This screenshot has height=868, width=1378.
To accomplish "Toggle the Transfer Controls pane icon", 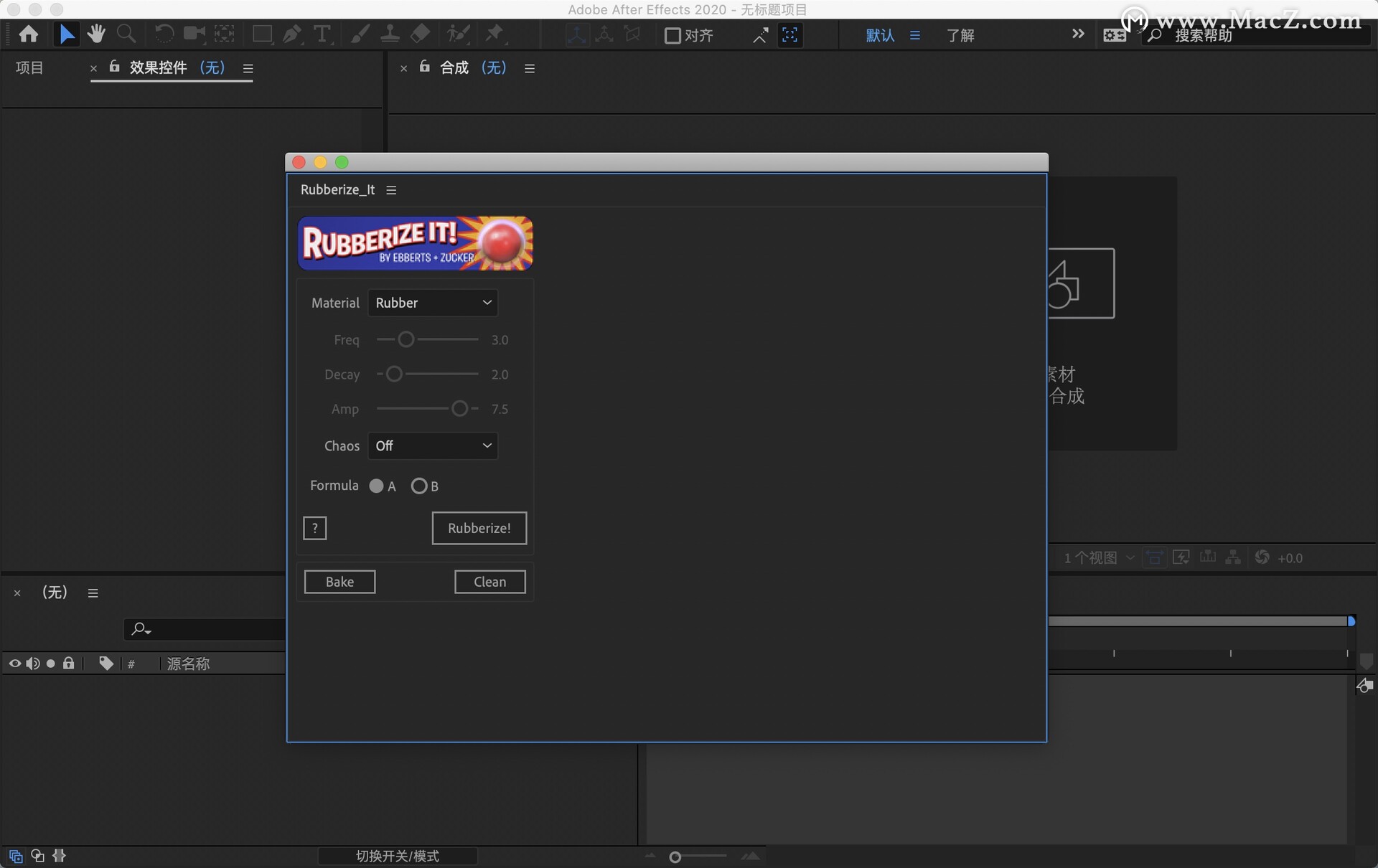I will (x=37, y=856).
